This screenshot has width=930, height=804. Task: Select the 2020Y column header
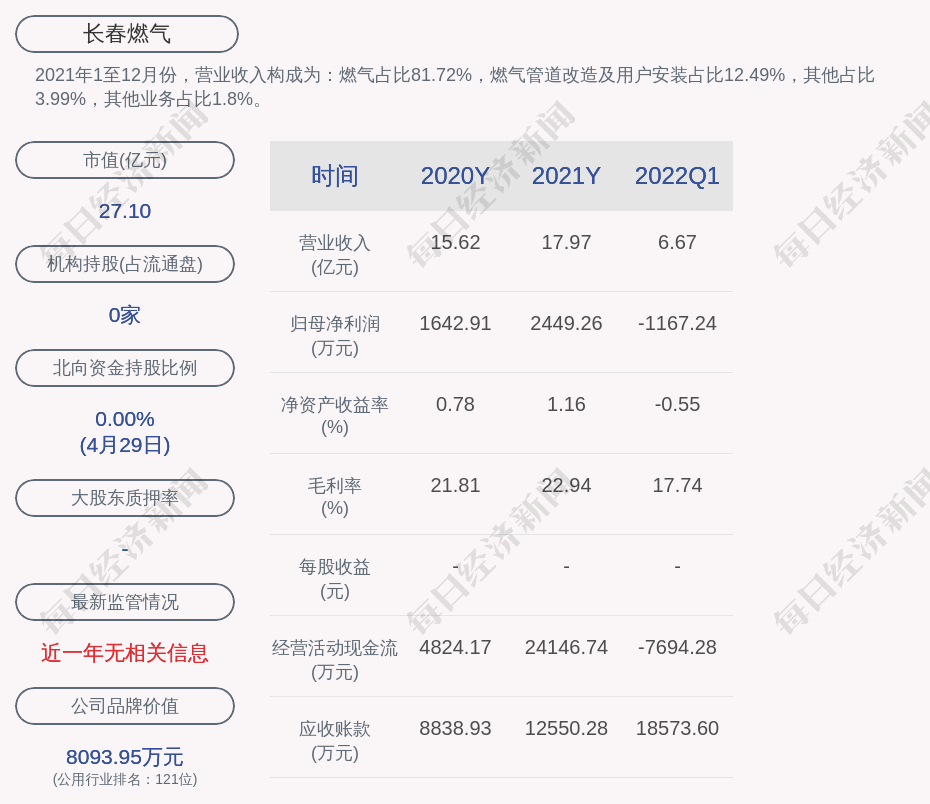coord(456,176)
